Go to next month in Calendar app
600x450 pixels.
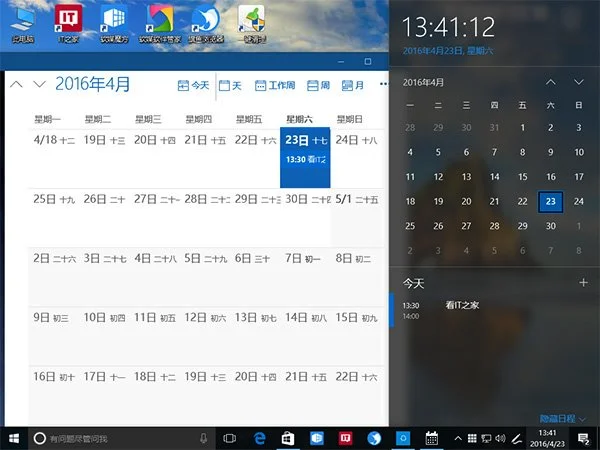point(41,85)
